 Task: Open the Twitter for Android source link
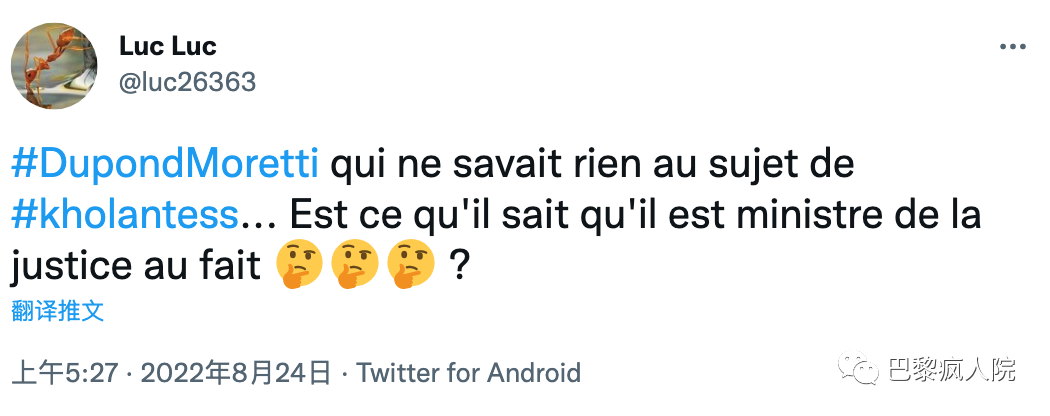coord(468,373)
